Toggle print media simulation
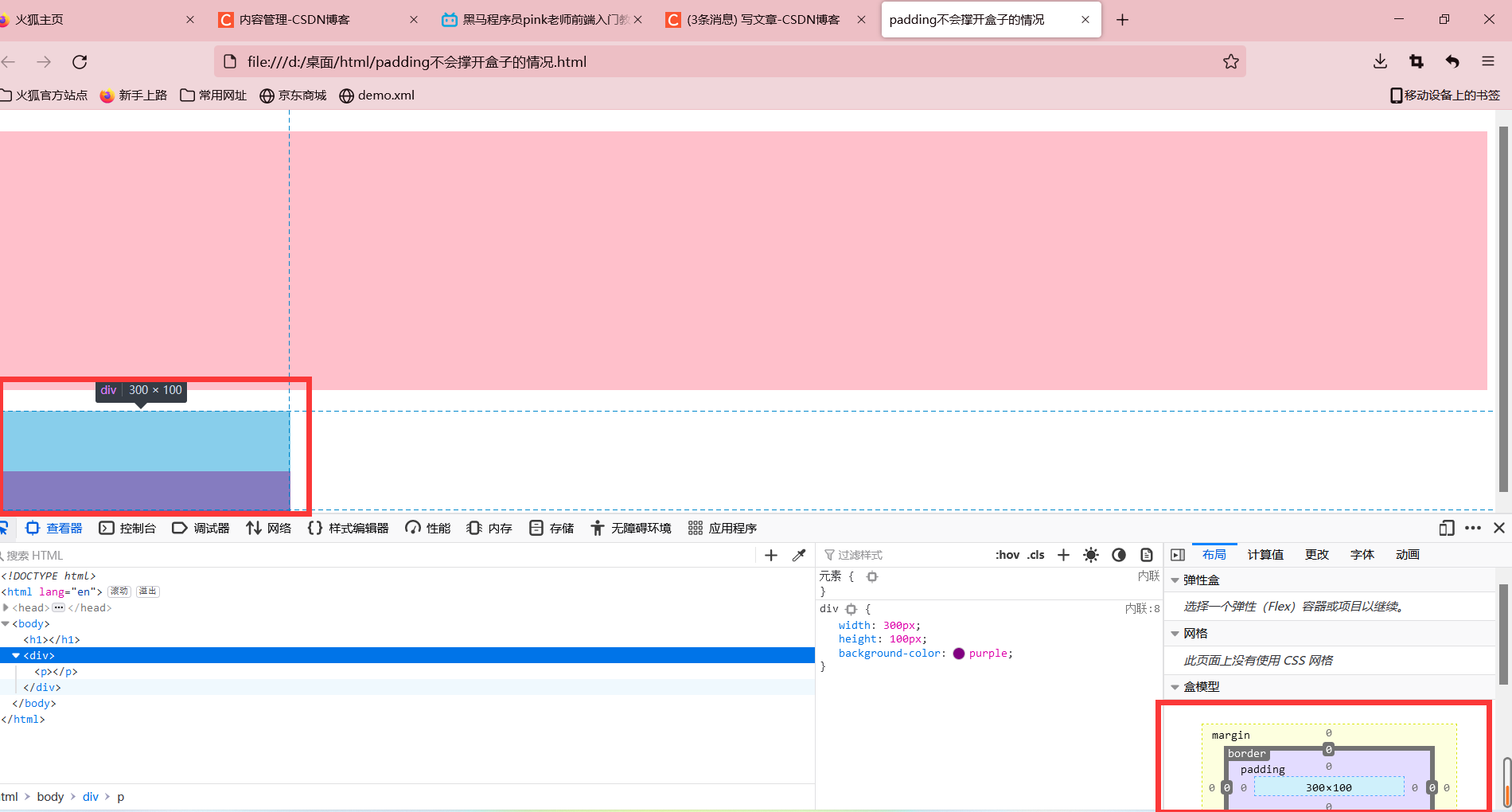This screenshot has height=812, width=1512. (1147, 555)
